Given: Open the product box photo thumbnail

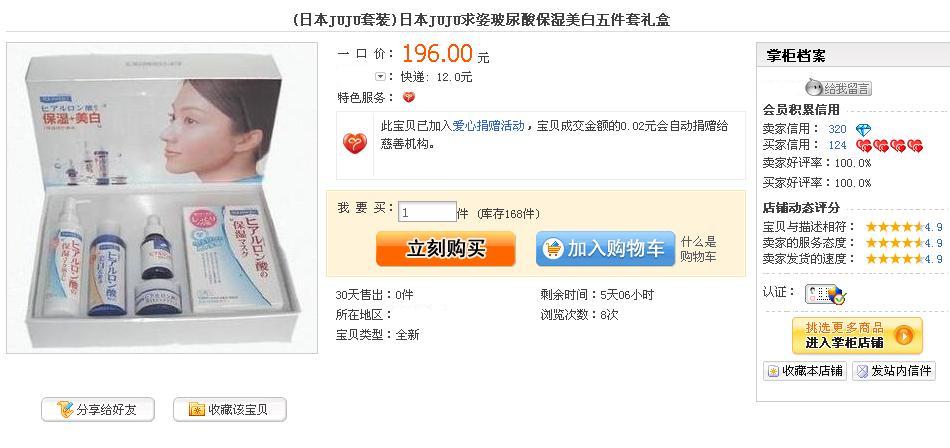Looking at the screenshot, I should pos(162,198).
